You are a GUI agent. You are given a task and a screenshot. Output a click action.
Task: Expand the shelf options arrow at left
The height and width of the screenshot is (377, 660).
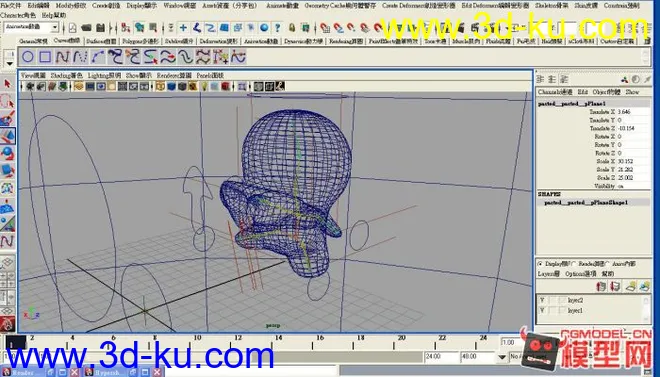point(9,64)
